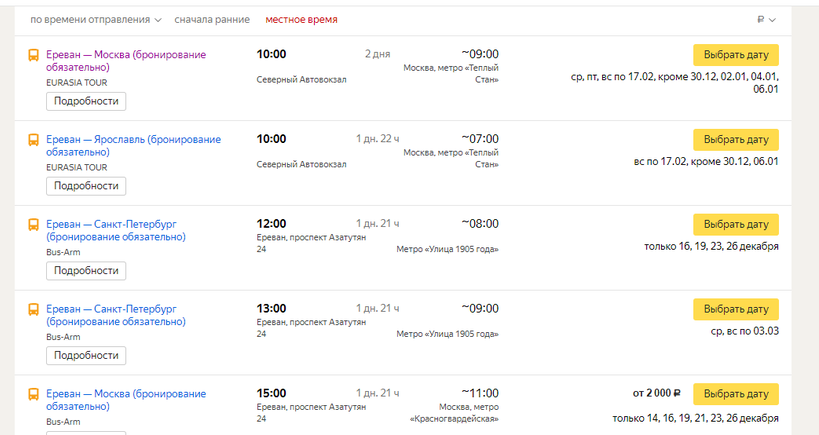Click bus icon beside 13:00 Санкт-Петербург route
Viewport: 819px width, 435px height.
click(33, 311)
